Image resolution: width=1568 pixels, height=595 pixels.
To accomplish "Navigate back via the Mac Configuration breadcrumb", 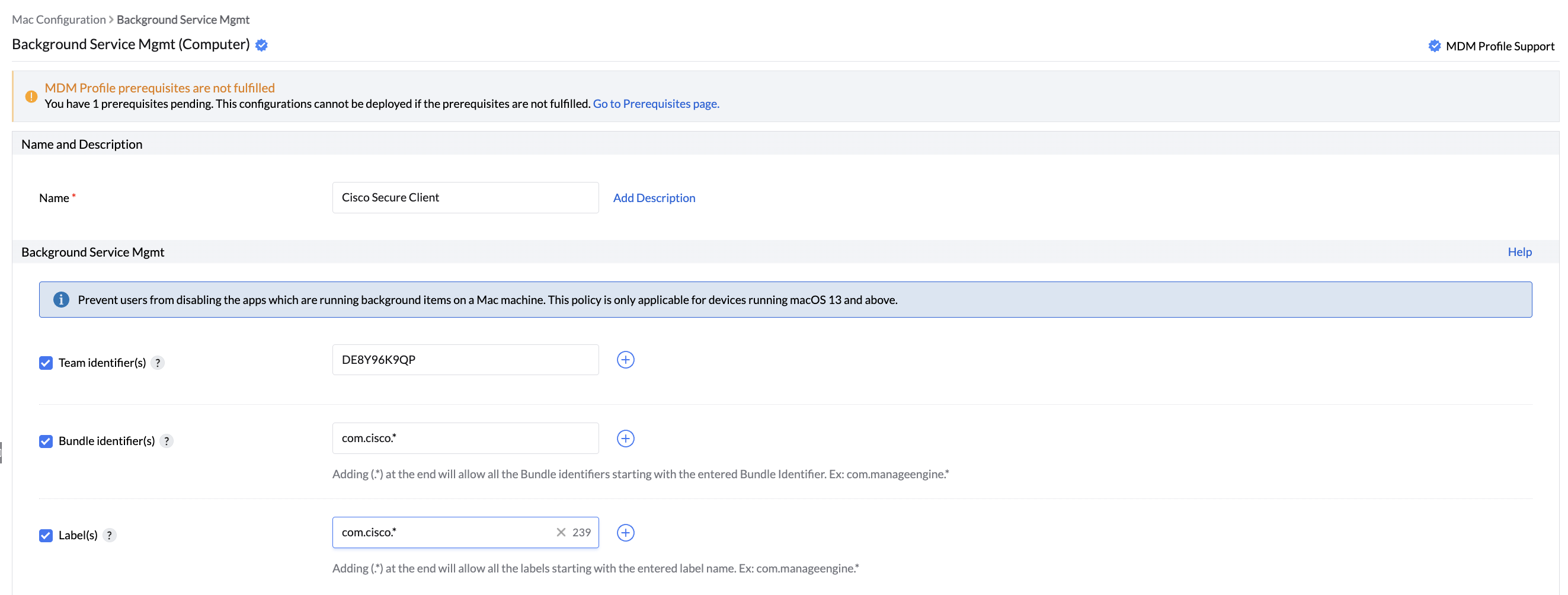I will (58, 19).
